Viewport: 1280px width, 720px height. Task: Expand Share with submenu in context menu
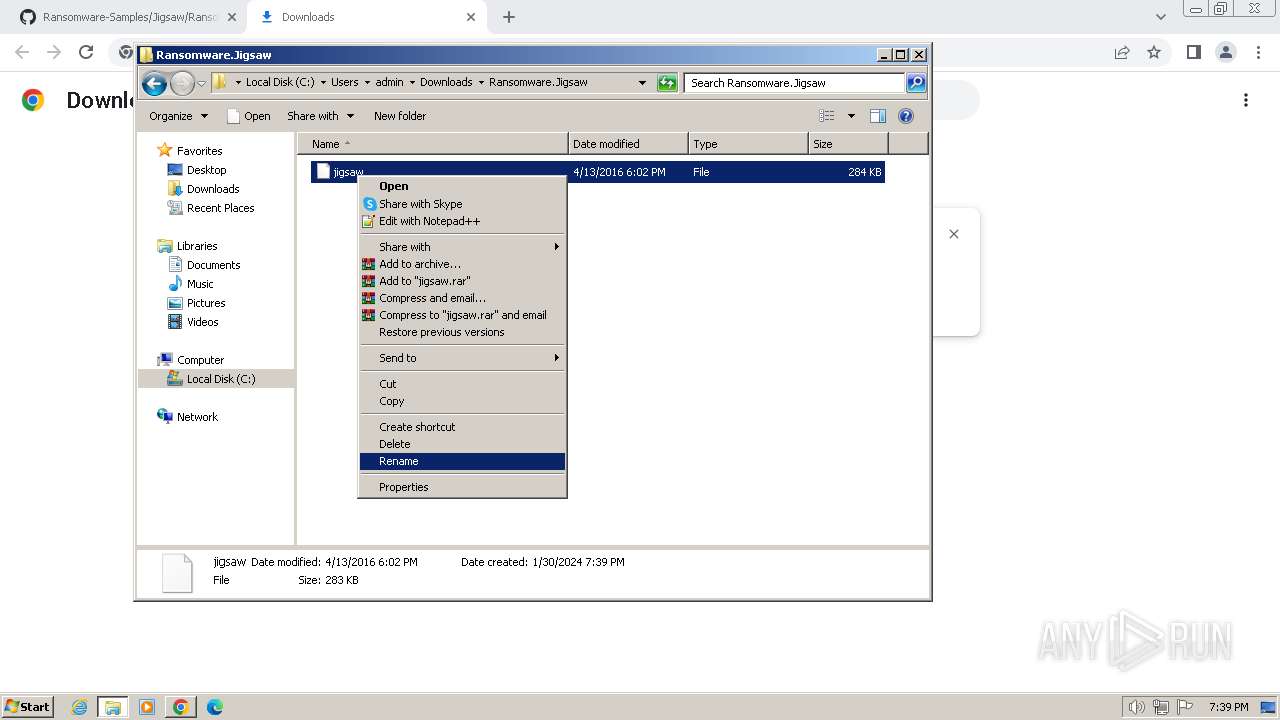coord(462,247)
